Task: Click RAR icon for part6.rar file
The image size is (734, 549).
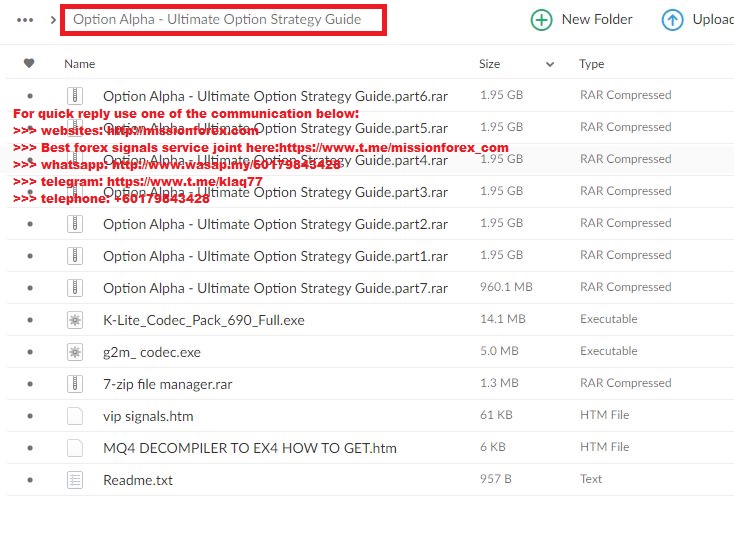Action: pyautogui.click(x=75, y=96)
